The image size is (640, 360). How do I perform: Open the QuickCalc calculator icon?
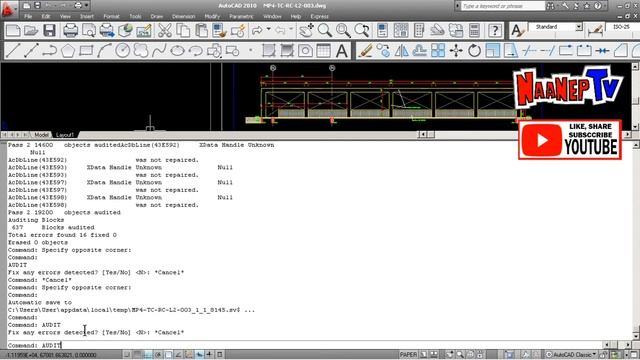(x=474, y=31)
